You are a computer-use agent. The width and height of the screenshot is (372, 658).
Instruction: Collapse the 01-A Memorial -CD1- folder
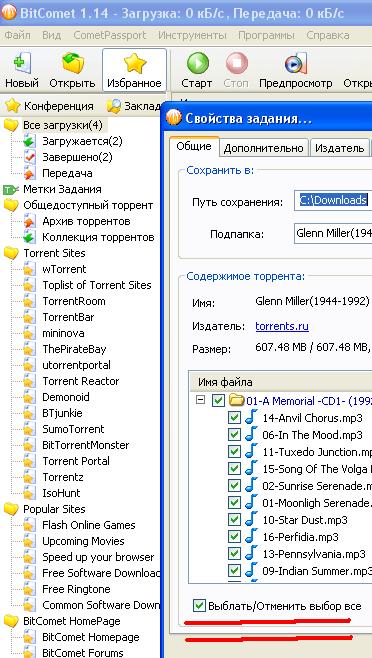click(201, 400)
